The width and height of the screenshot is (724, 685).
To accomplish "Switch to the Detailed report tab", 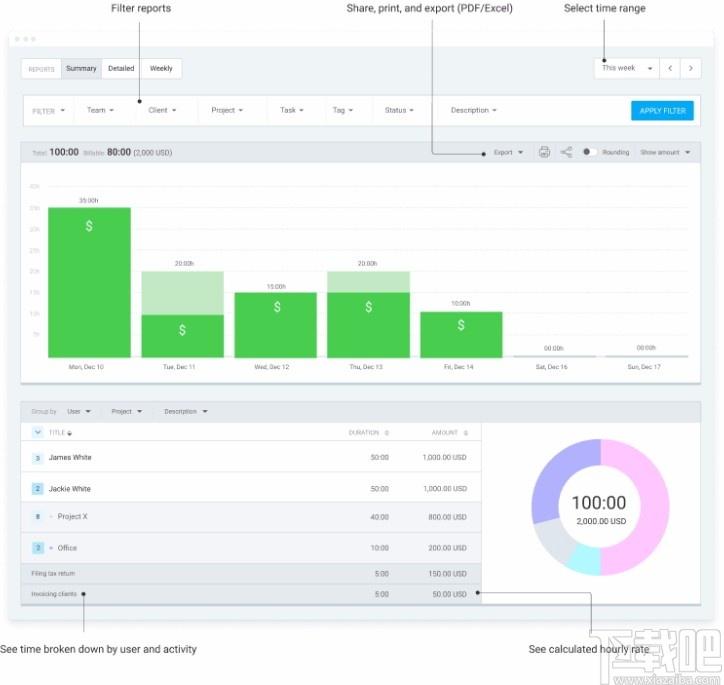I will coord(121,68).
